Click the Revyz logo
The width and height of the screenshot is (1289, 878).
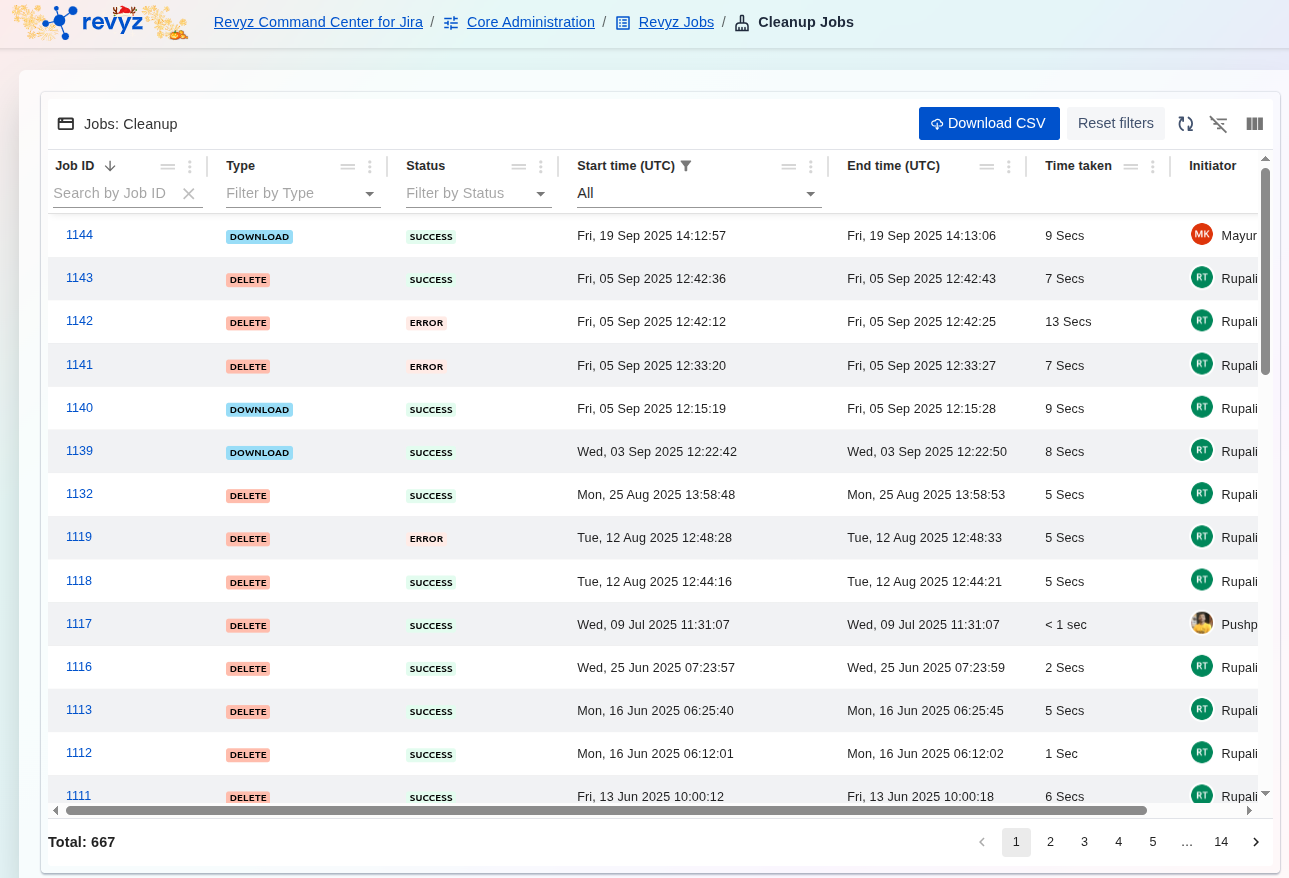pyautogui.click(x=100, y=22)
